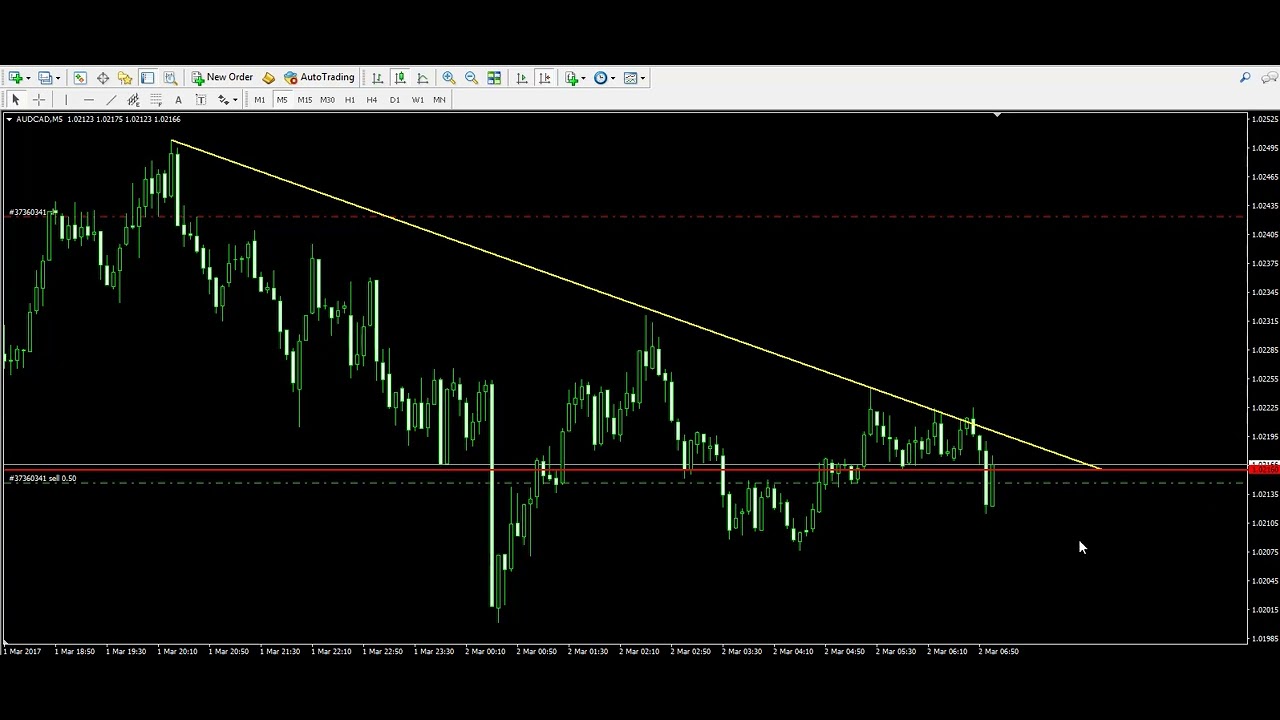
Task: Select the standard cursor tool
Action: (x=15, y=99)
